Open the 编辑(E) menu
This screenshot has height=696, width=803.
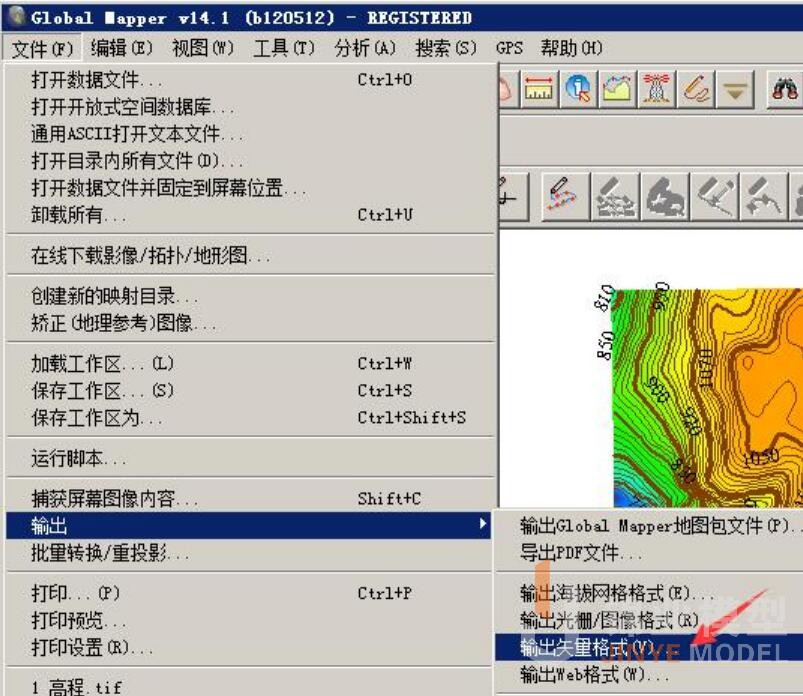point(122,48)
